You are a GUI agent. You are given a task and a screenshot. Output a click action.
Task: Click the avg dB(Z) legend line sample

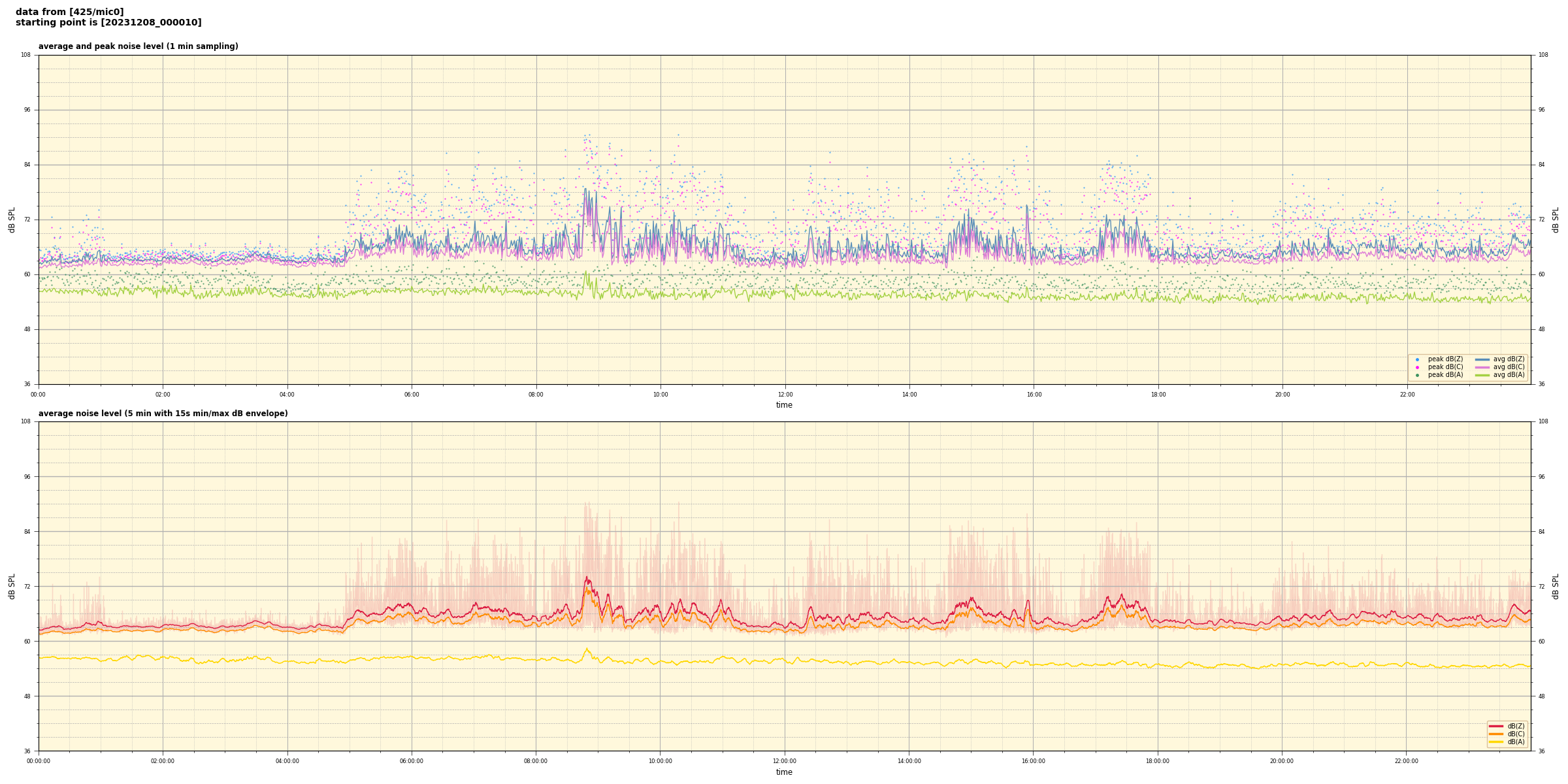click(x=1482, y=359)
